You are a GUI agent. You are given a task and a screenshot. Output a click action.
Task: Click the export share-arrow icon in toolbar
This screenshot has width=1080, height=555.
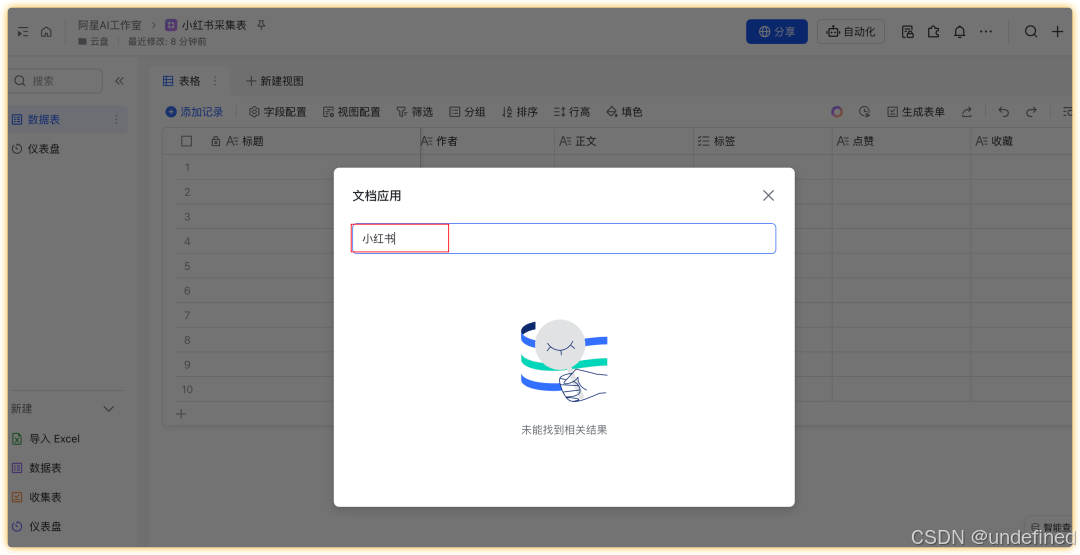(966, 112)
